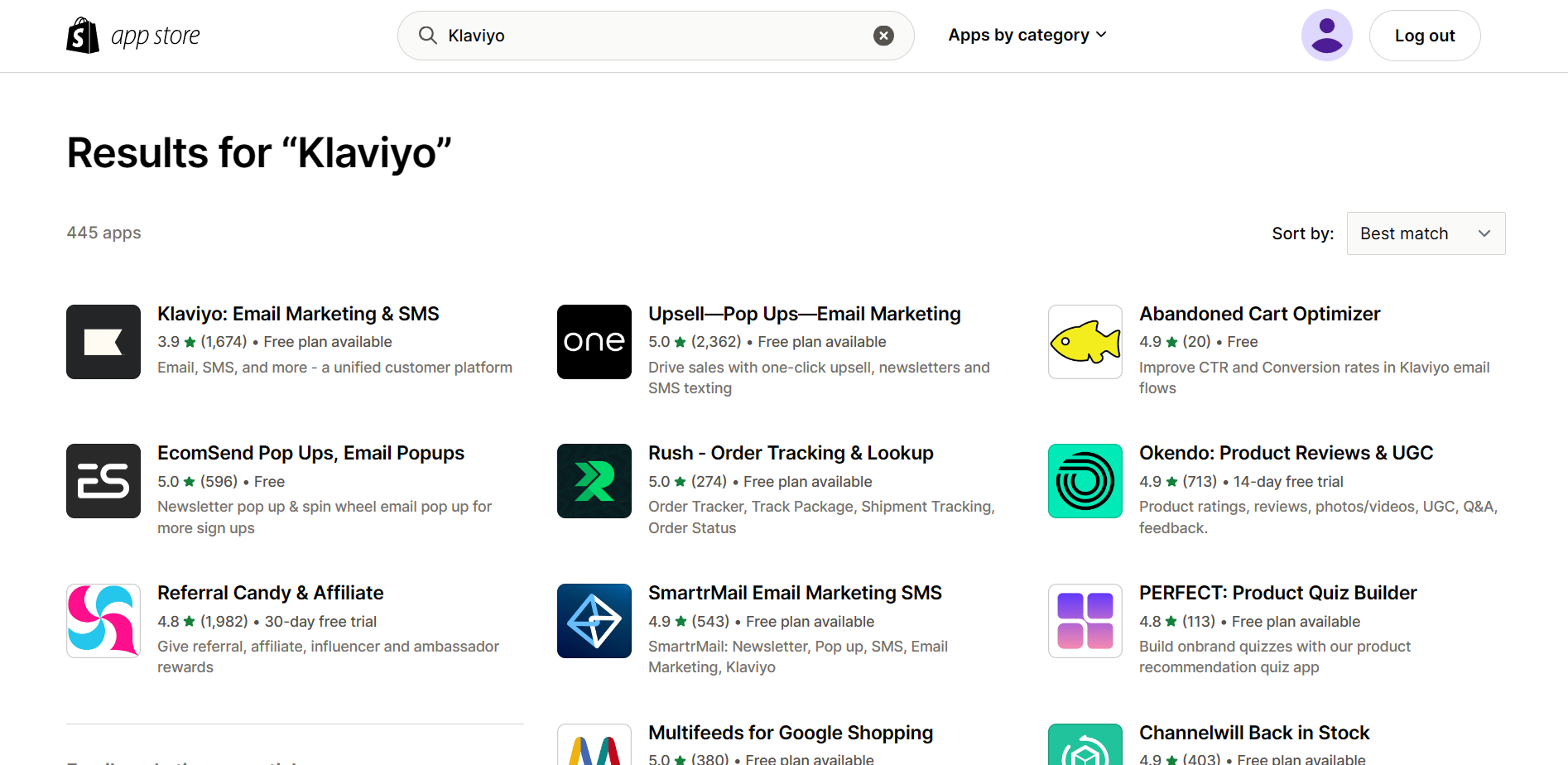Click the 'Sort by:' label

pos(1302,233)
